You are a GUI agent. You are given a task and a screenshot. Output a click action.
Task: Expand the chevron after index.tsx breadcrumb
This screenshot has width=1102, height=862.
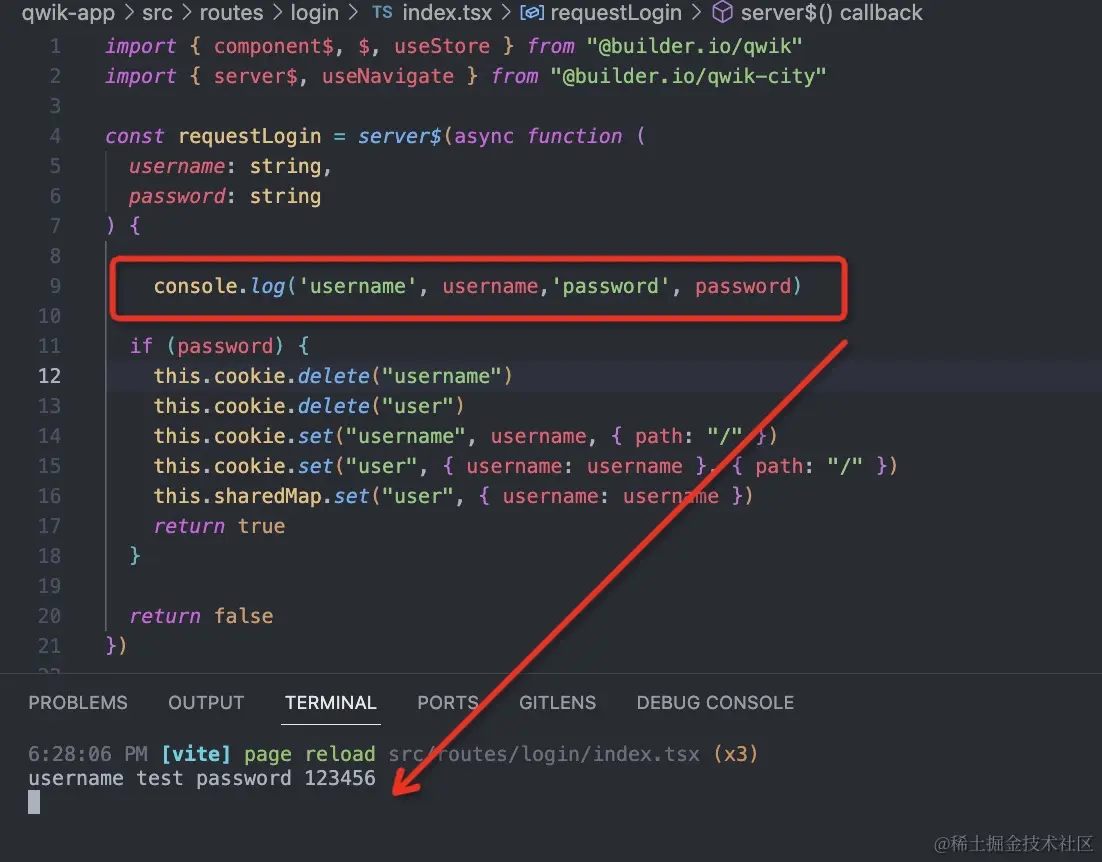[x=506, y=13]
